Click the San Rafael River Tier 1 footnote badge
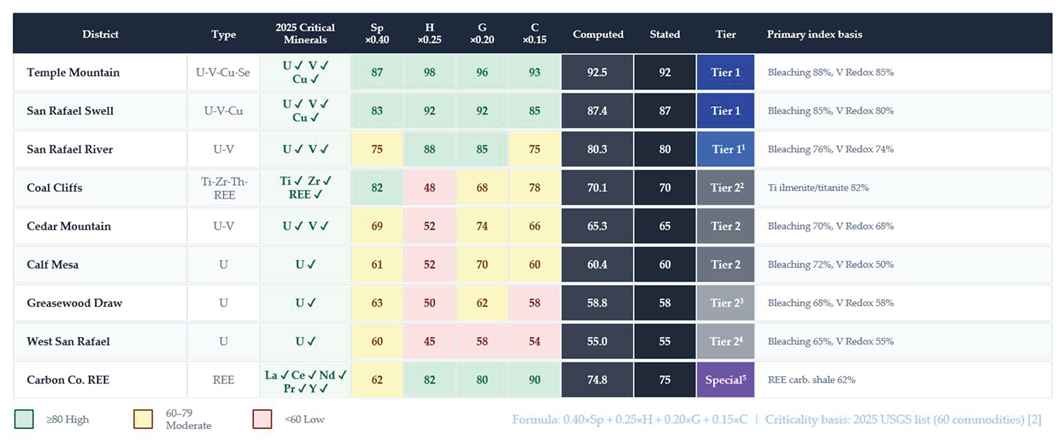The height and width of the screenshot is (440, 1062). point(725,149)
